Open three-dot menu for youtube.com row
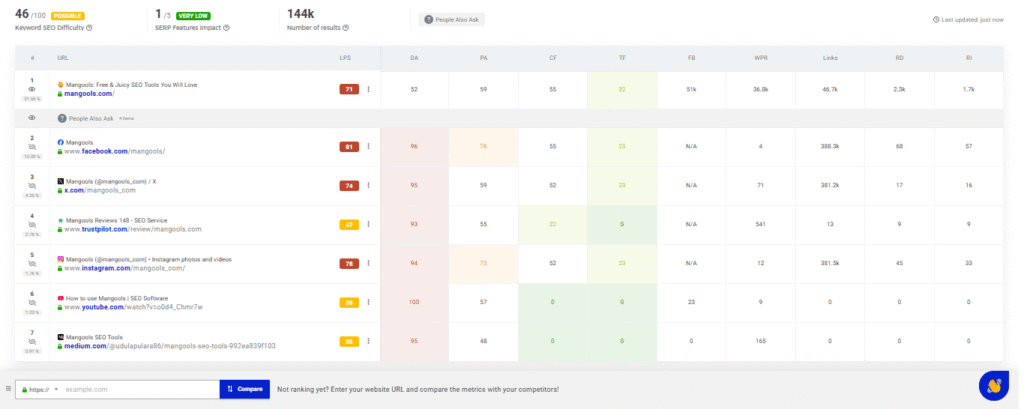The image size is (1024, 409). [368, 303]
